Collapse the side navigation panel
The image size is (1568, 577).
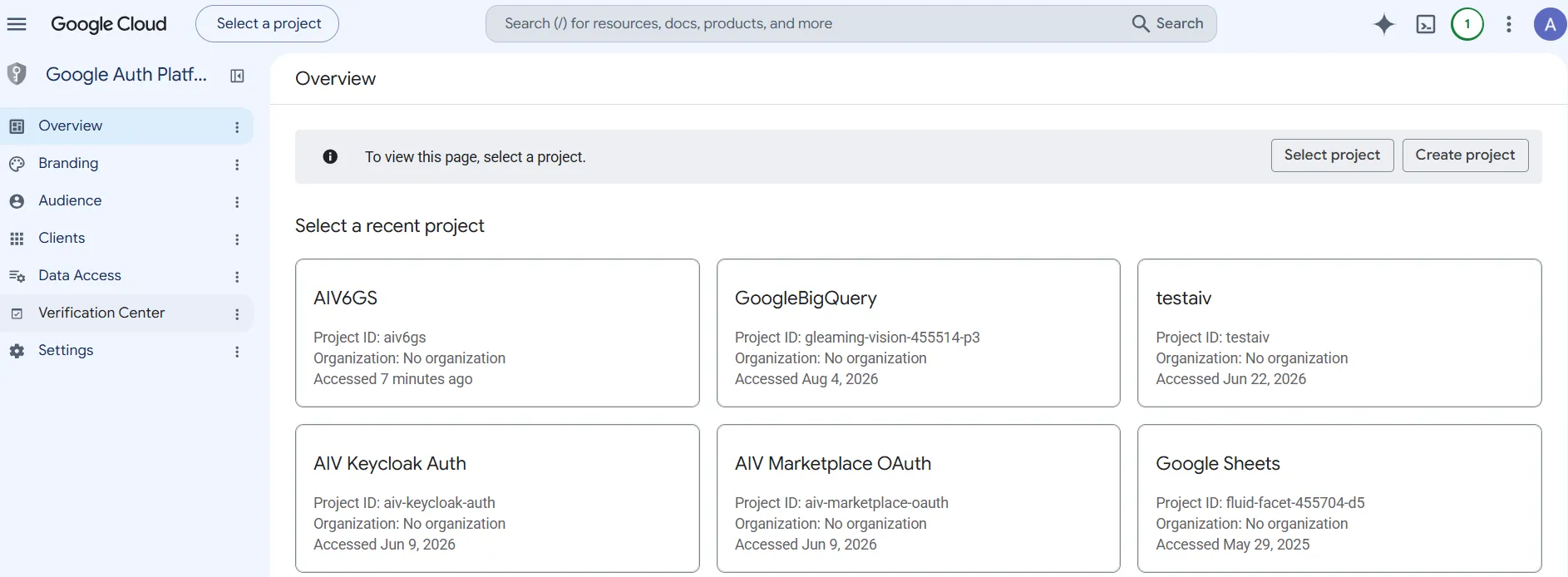point(237,76)
